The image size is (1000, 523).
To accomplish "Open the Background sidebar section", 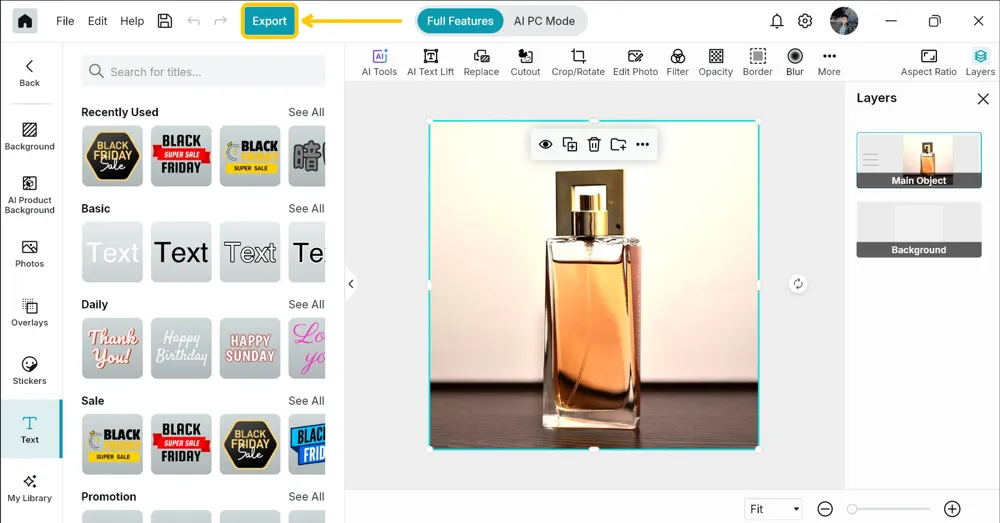I will pyautogui.click(x=29, y=136).
